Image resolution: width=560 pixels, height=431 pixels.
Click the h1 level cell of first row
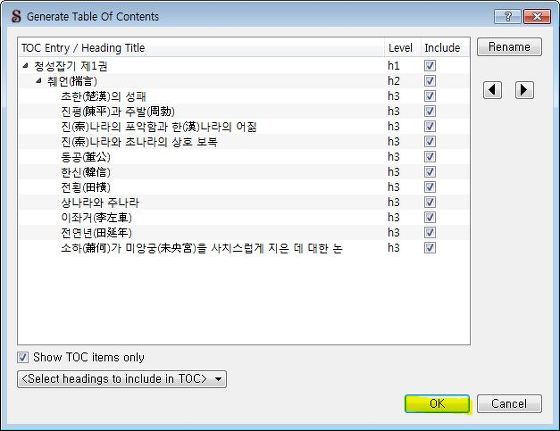(x=394, y=66)
